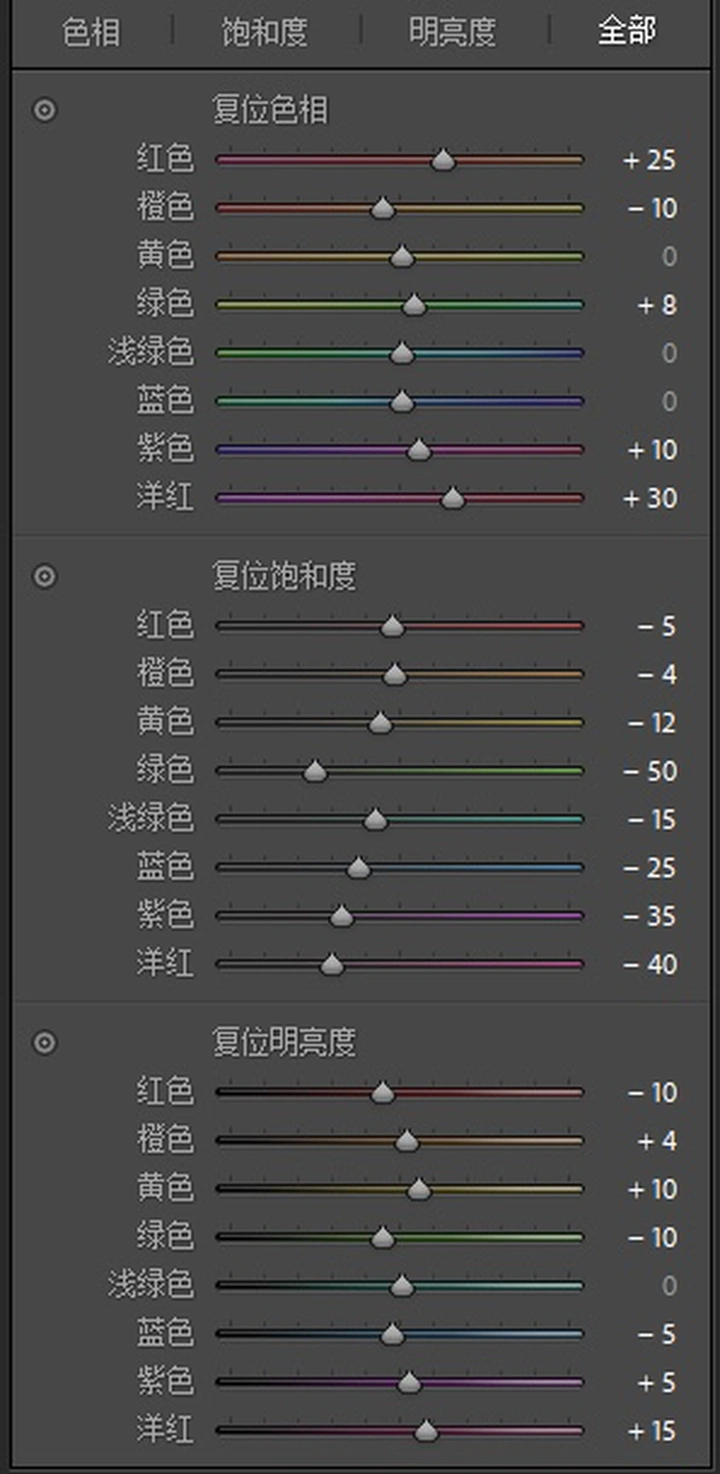This screenshot has width=720, height=1474.
Task: Click the saturation 绿色 slider handle
Action: pyautogui.click(x=315, y=771)
